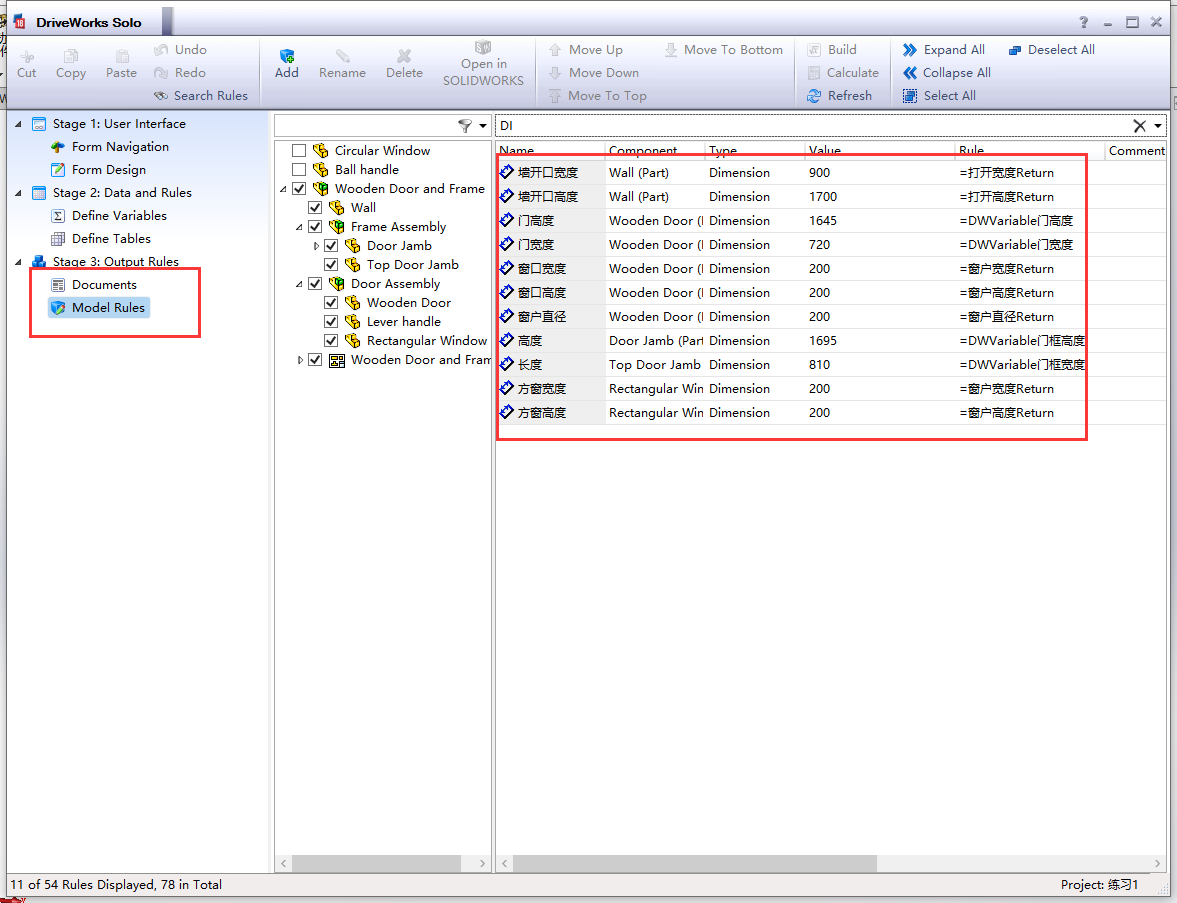1177x903 pixels.
Task: Select the 门高度 dimension rule icon
Action: pos(507,220)
